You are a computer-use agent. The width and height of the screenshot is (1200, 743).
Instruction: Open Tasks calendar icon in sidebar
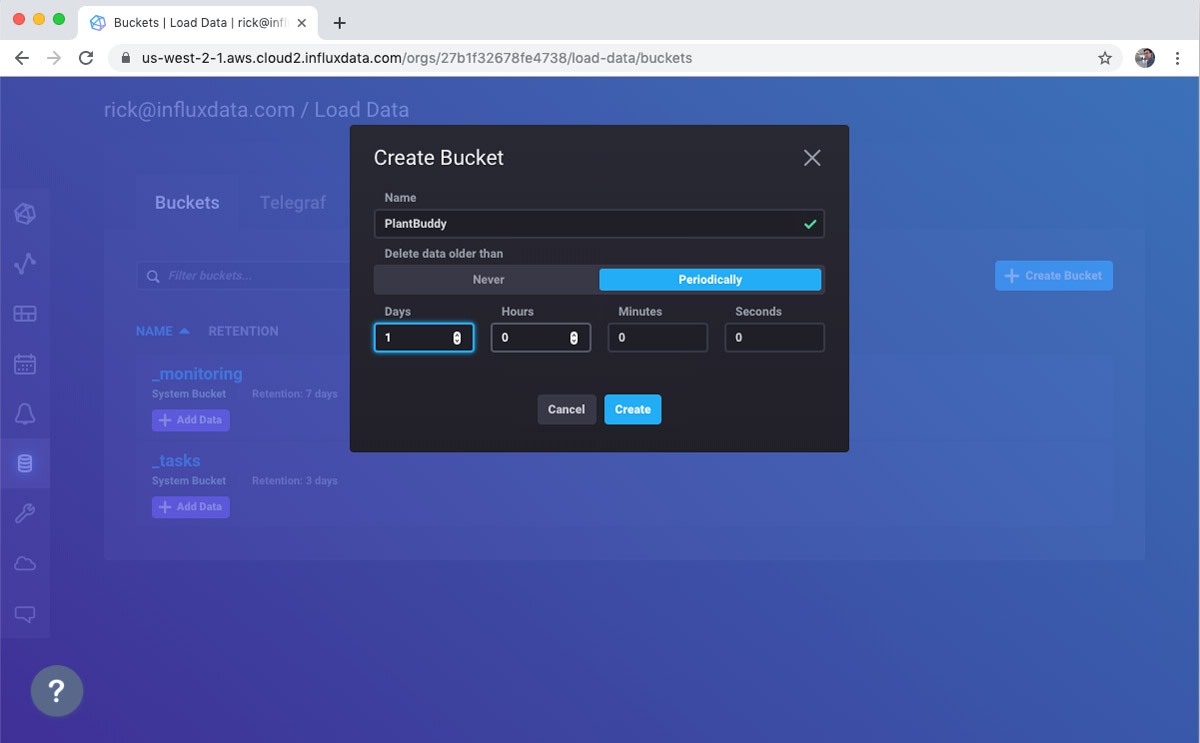[x=25, y=364]
